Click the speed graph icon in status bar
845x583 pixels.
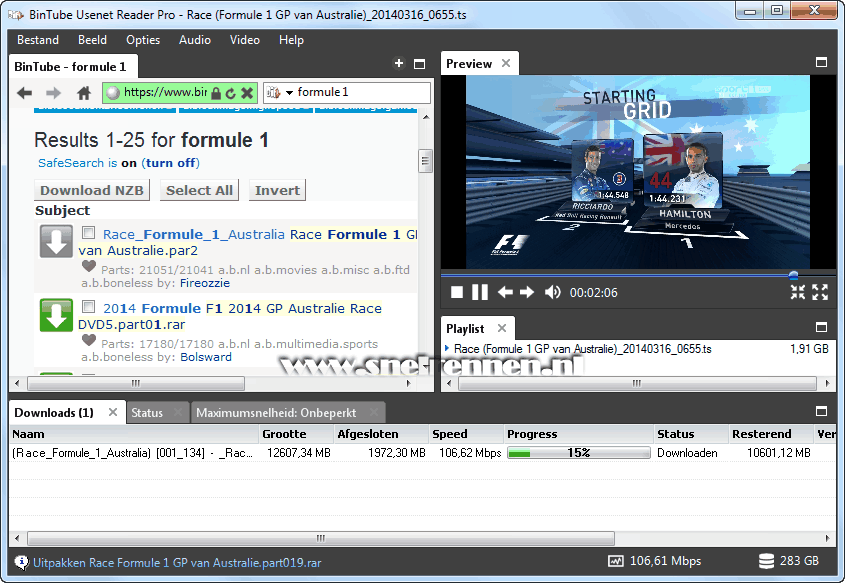point(615,561)
